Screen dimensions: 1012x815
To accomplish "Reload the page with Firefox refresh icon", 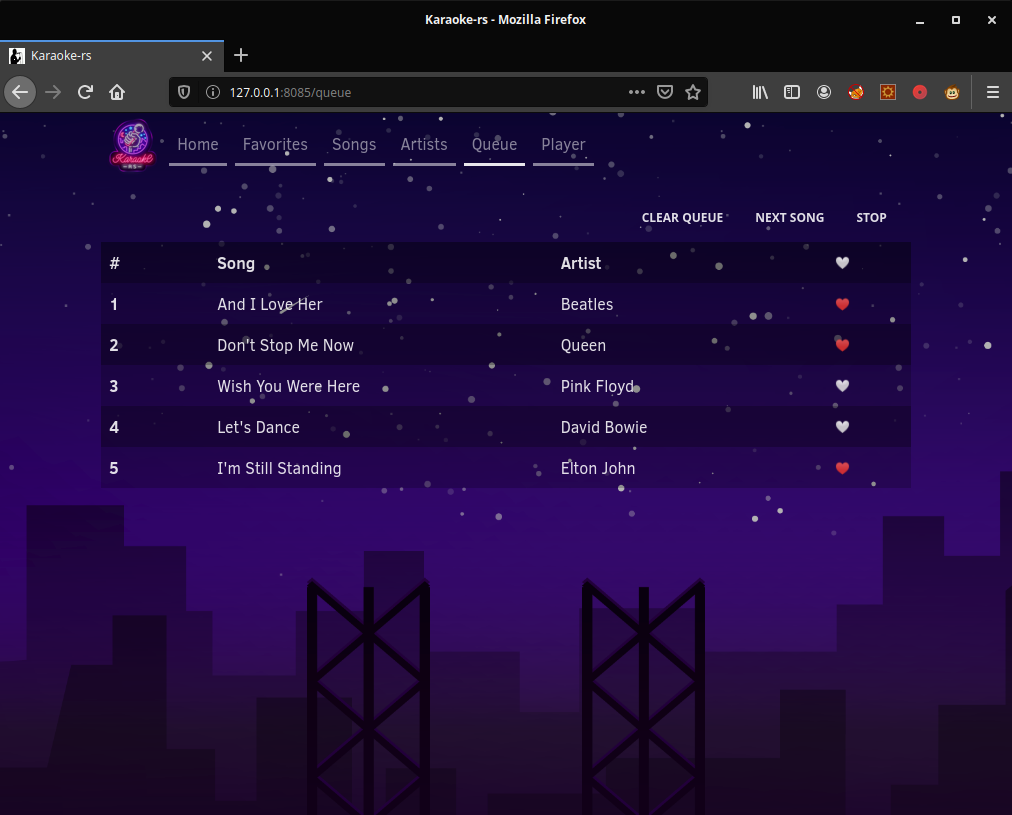I will coord(85,92).
